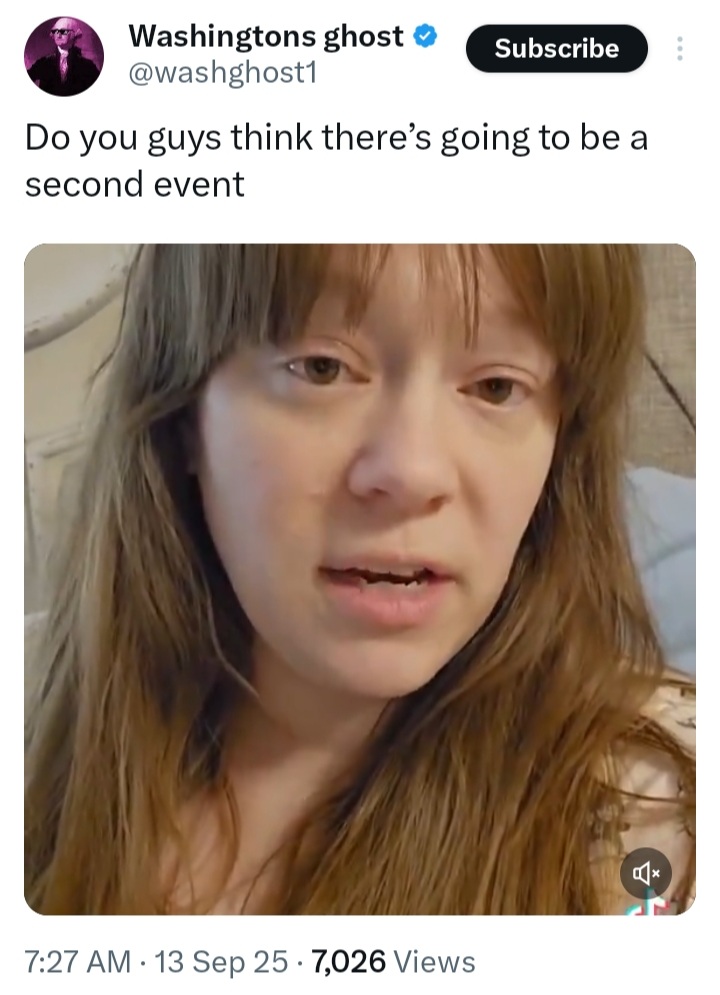720x995 pixels.
Task: Click the second event line of the tweet
Action: point(134,185)
